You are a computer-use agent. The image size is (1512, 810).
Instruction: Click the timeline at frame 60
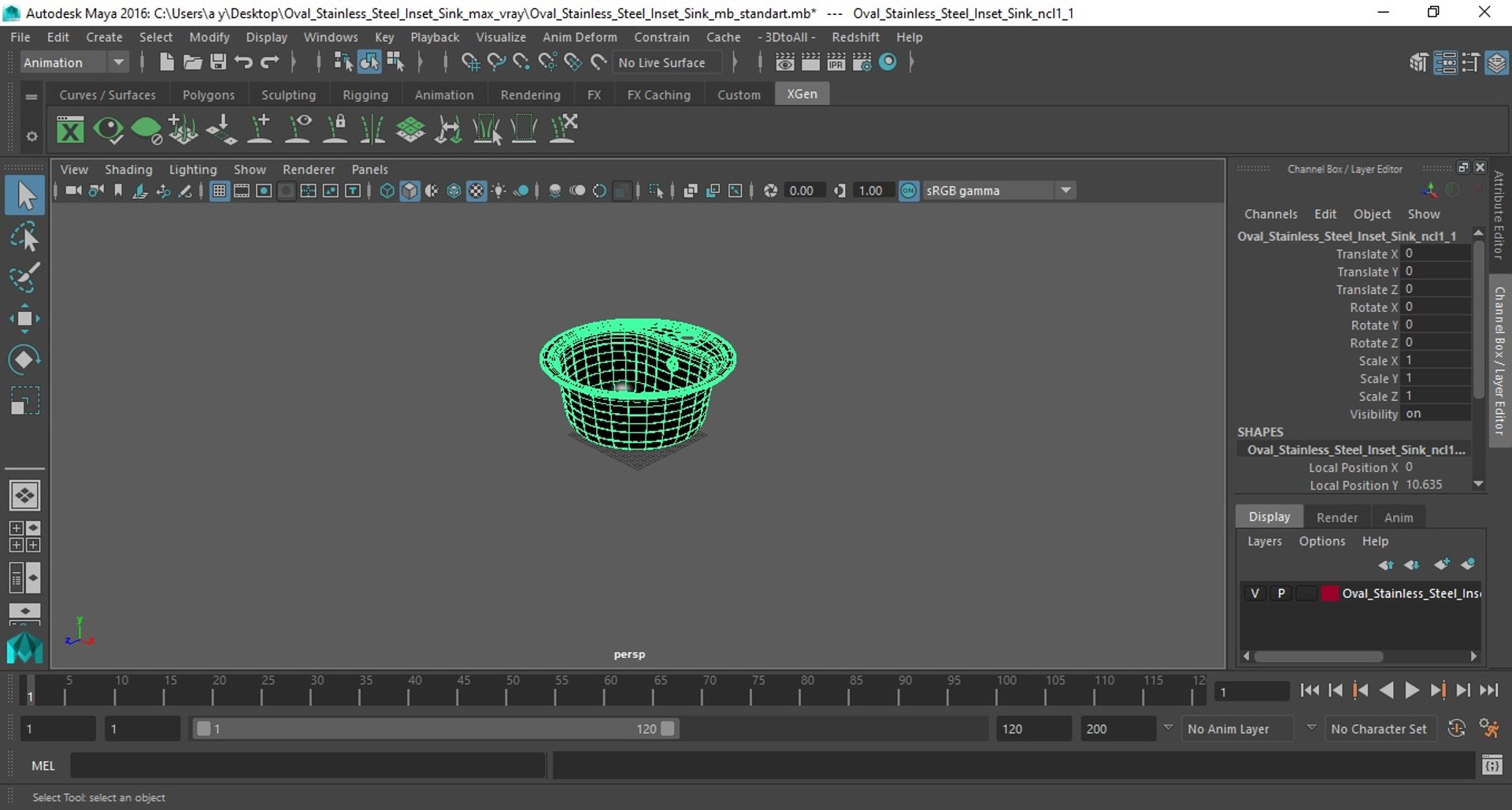pyautogui.click(x=607, y=689)
